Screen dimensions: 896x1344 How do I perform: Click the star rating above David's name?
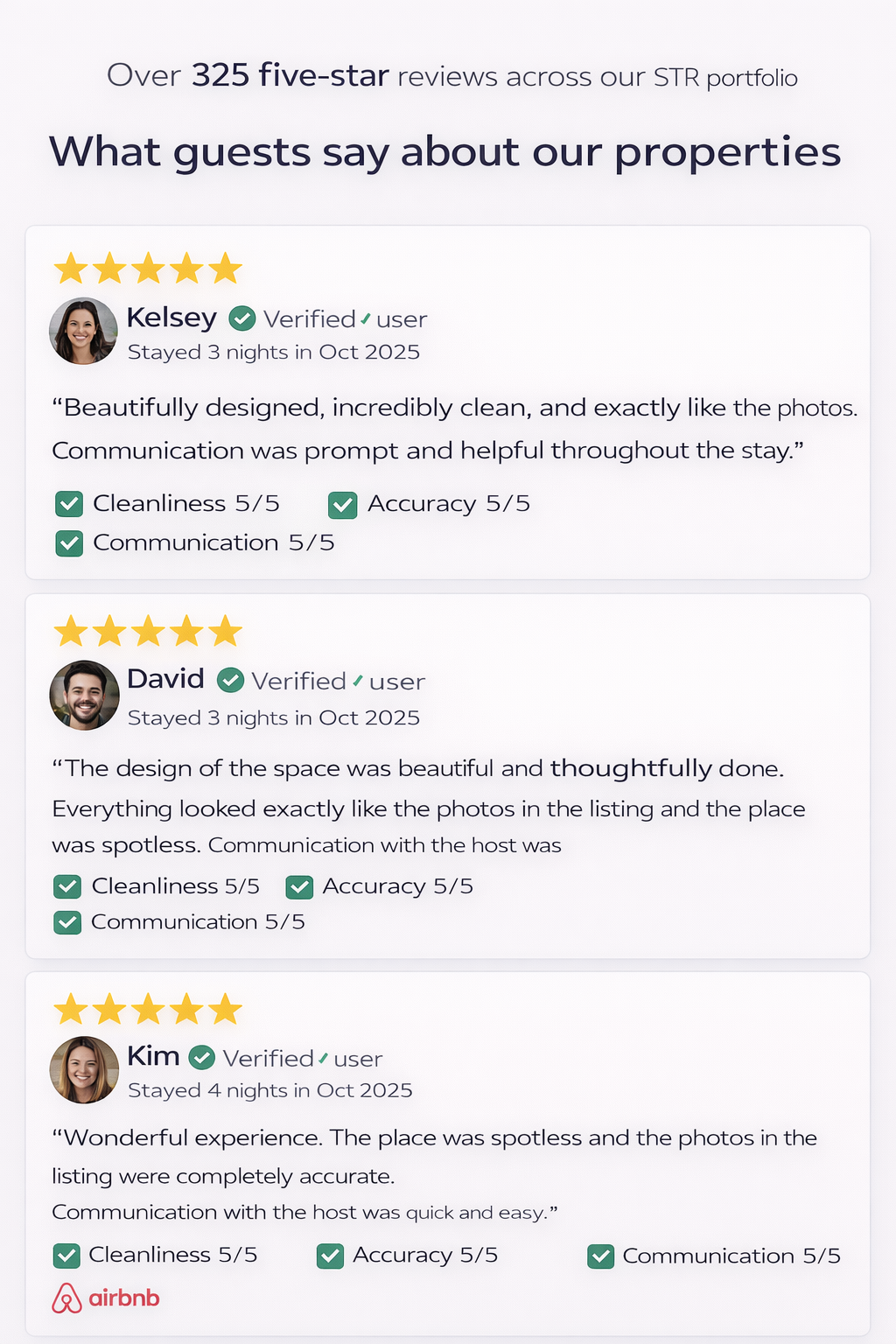[148, 631]
